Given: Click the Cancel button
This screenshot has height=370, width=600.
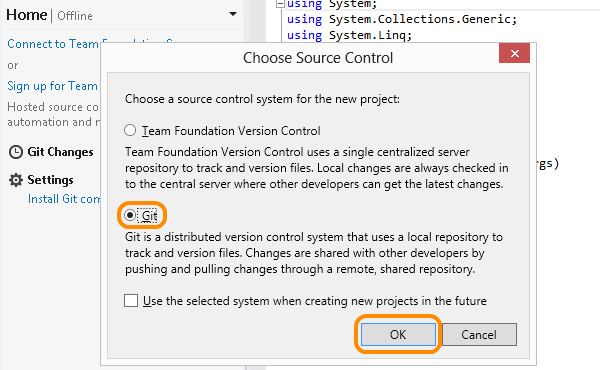Looking at the screenshot, I should coord(479,334).
